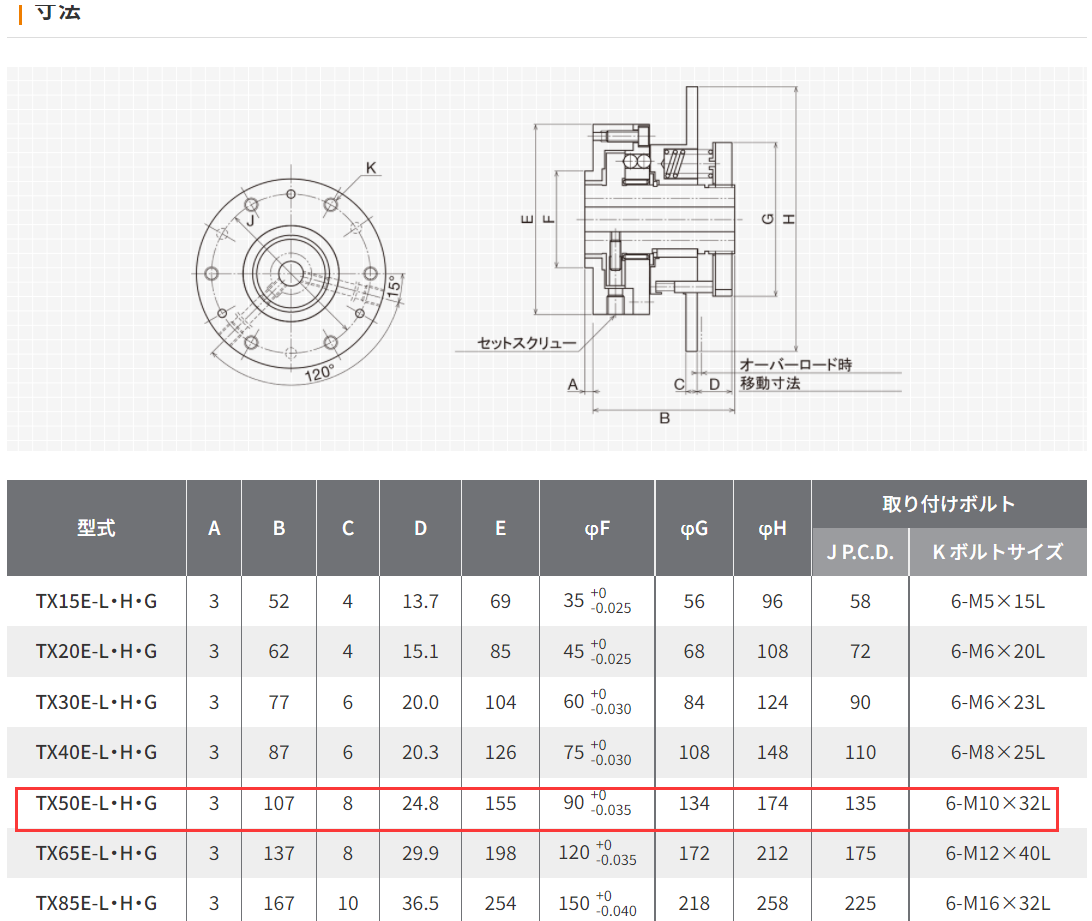Click the J P.C.D. sub-header
The image size is (1092, 921).
pyautogui.click(x=860, y=552)
